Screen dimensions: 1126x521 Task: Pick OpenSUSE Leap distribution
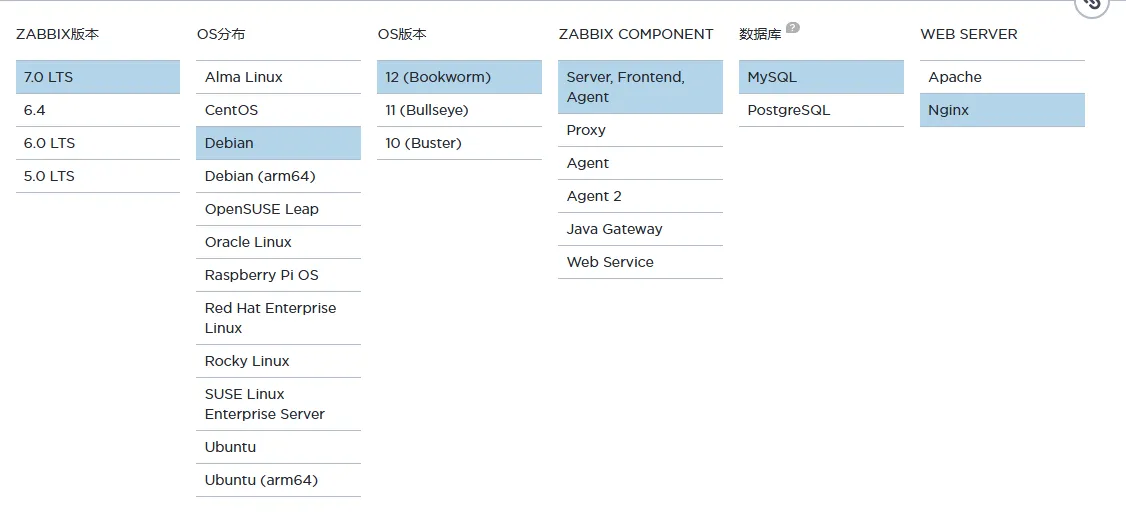pyautogui.click(x=278, y=209)
